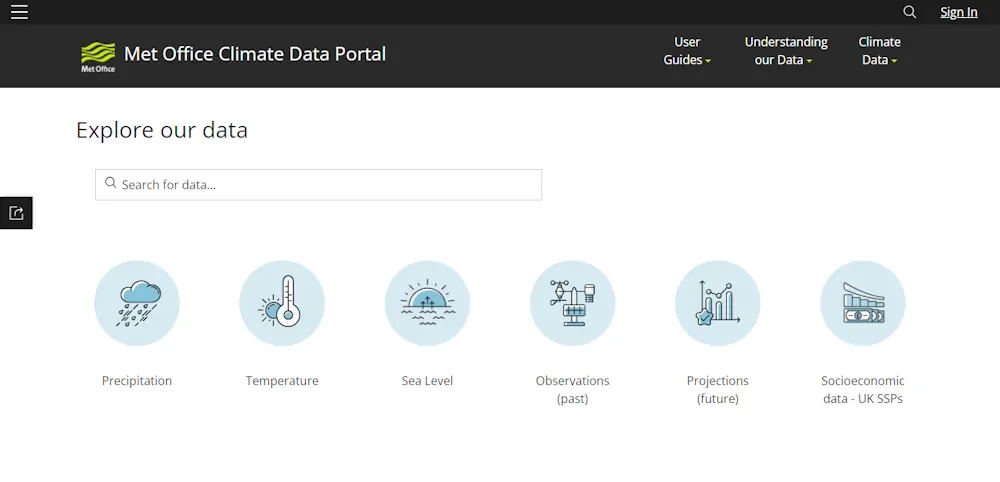Click Socioeconomic data - UK SSPs label
1000x482 pixels.
point(863,390)
